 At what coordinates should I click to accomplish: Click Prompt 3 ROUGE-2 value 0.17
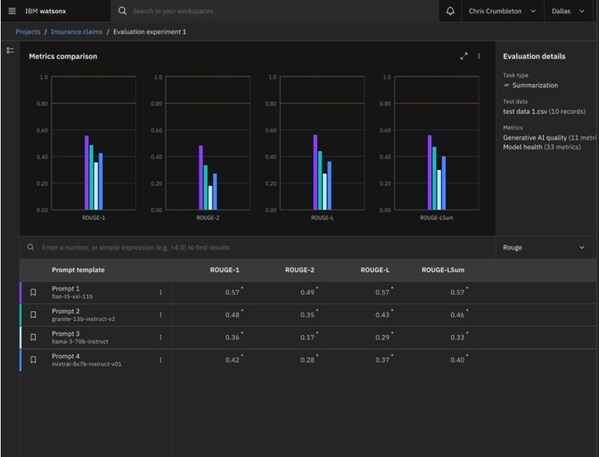pos(307,337)
